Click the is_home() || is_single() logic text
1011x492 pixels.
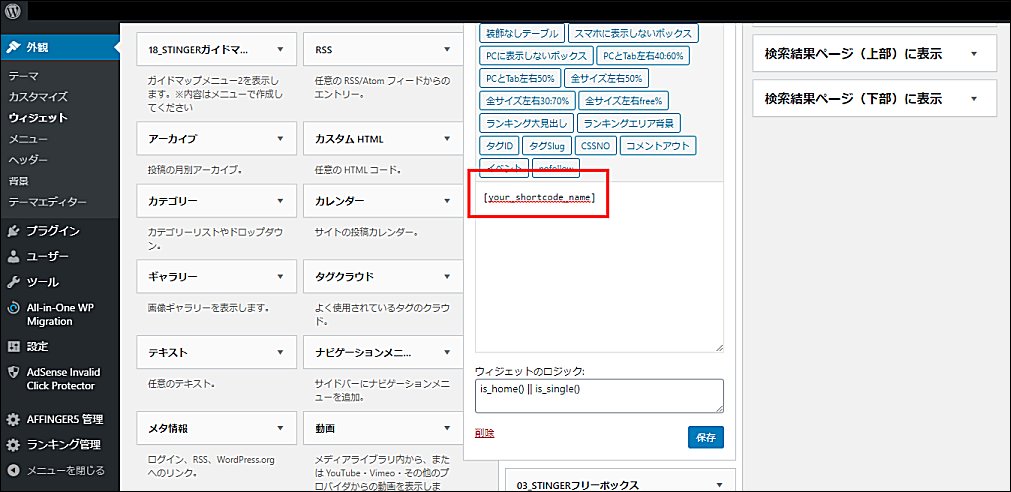point(530,389)
